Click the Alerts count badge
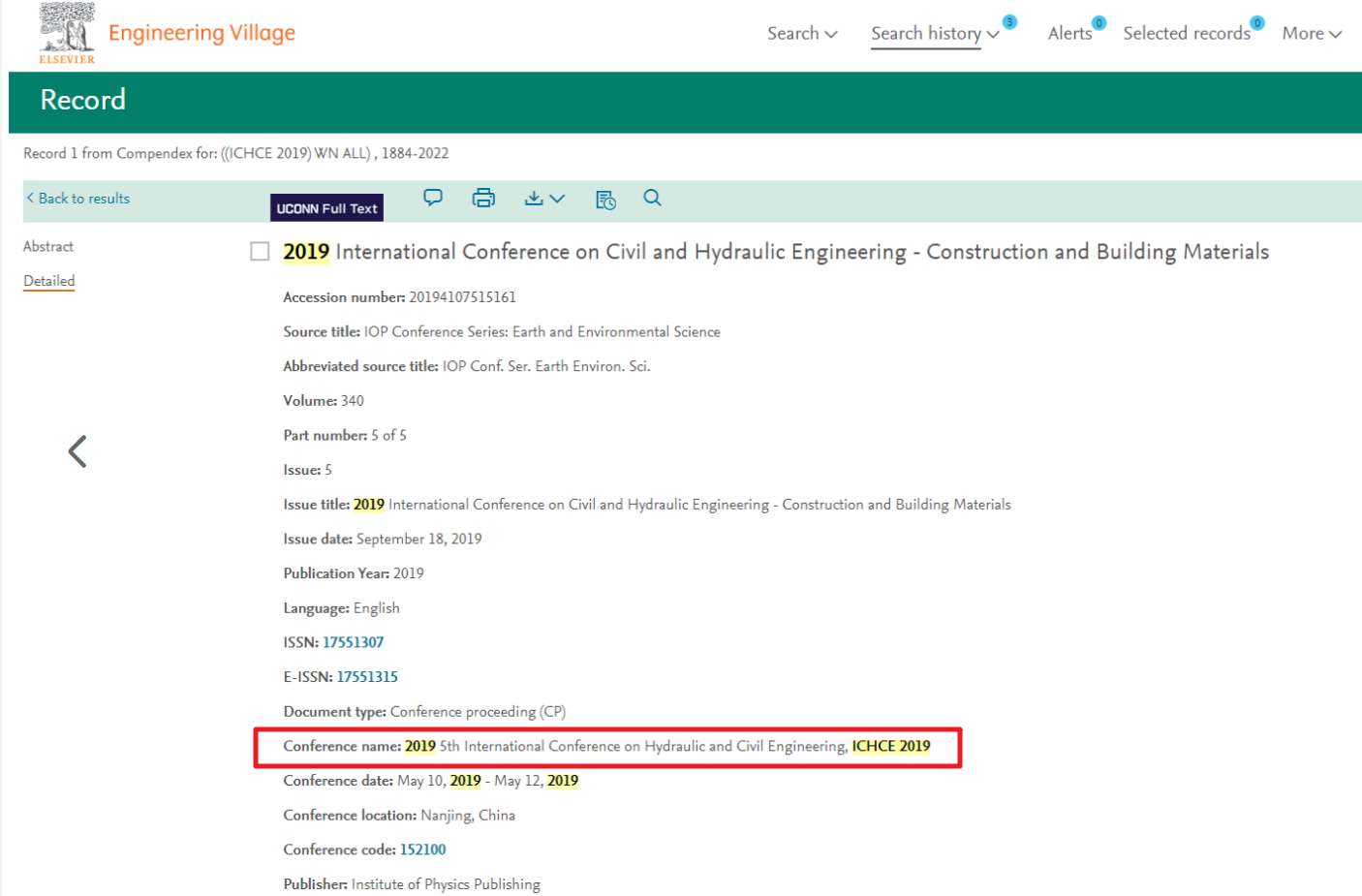 (x=1099, y=23)
